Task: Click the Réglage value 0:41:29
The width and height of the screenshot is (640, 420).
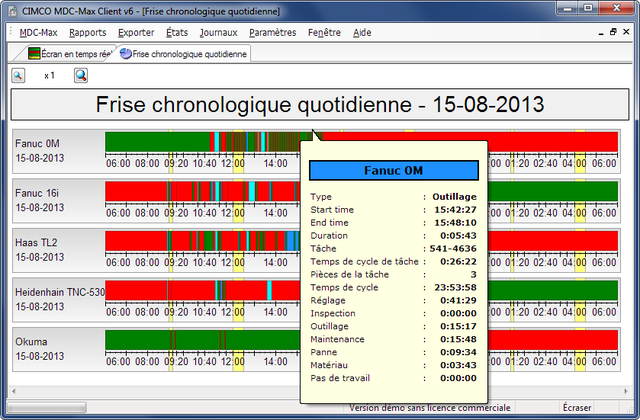Action: pyautogui.click(x=458, y=300)
